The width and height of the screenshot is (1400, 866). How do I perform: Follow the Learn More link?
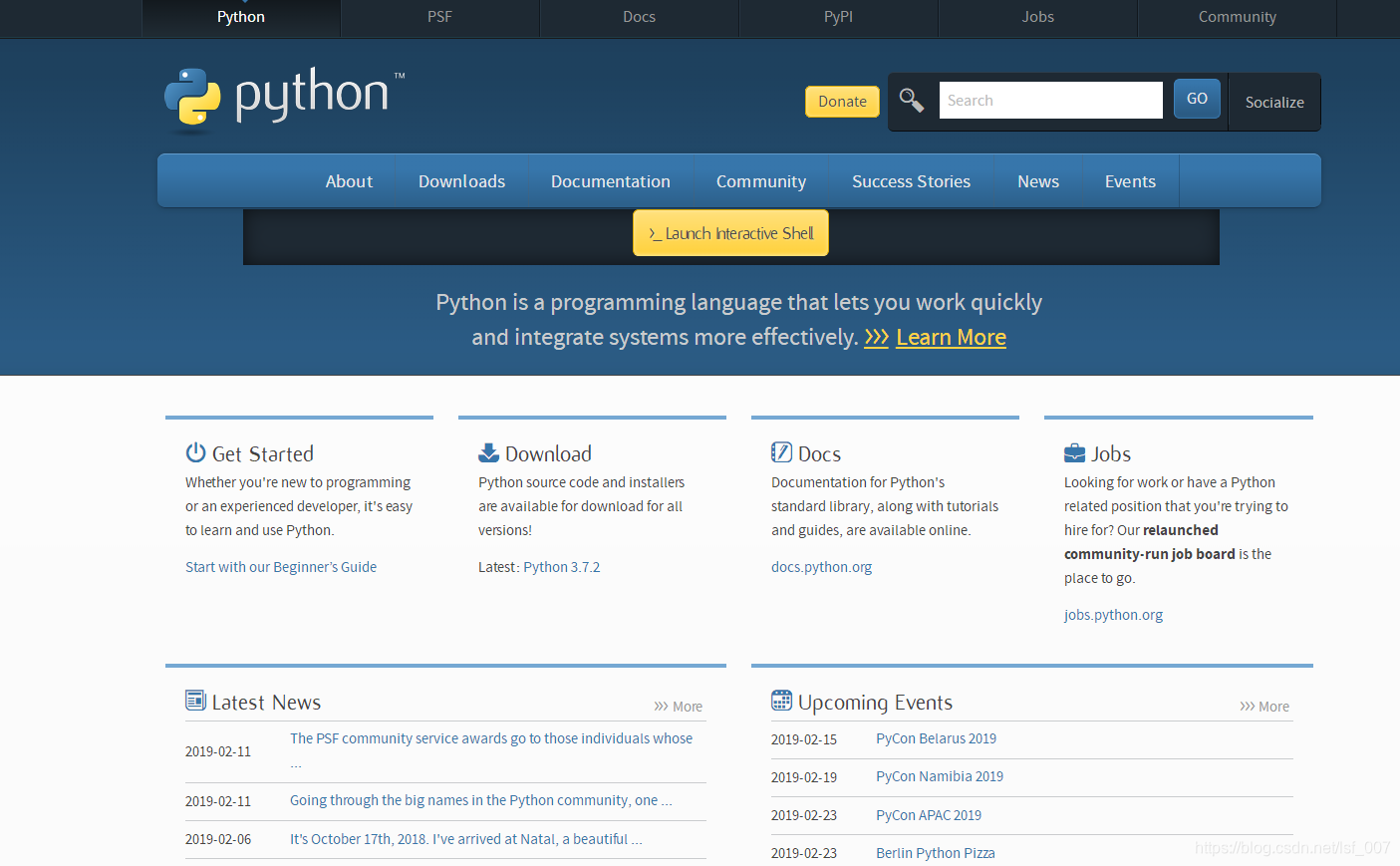click(x=951, y=338)
